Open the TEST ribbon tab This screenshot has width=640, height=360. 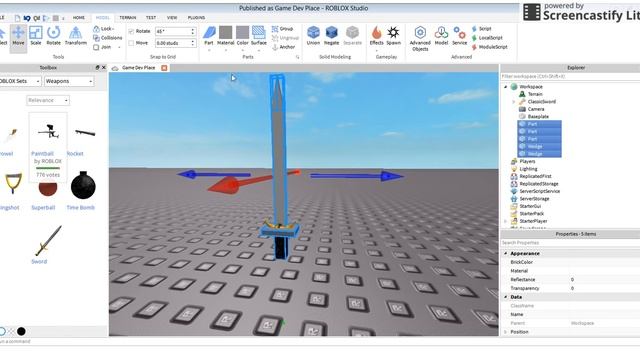coord(151,18)
